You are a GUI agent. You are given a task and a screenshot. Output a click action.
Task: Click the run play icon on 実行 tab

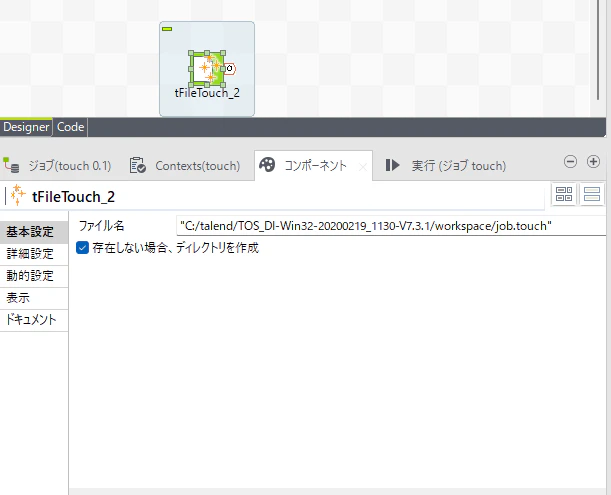392,165
